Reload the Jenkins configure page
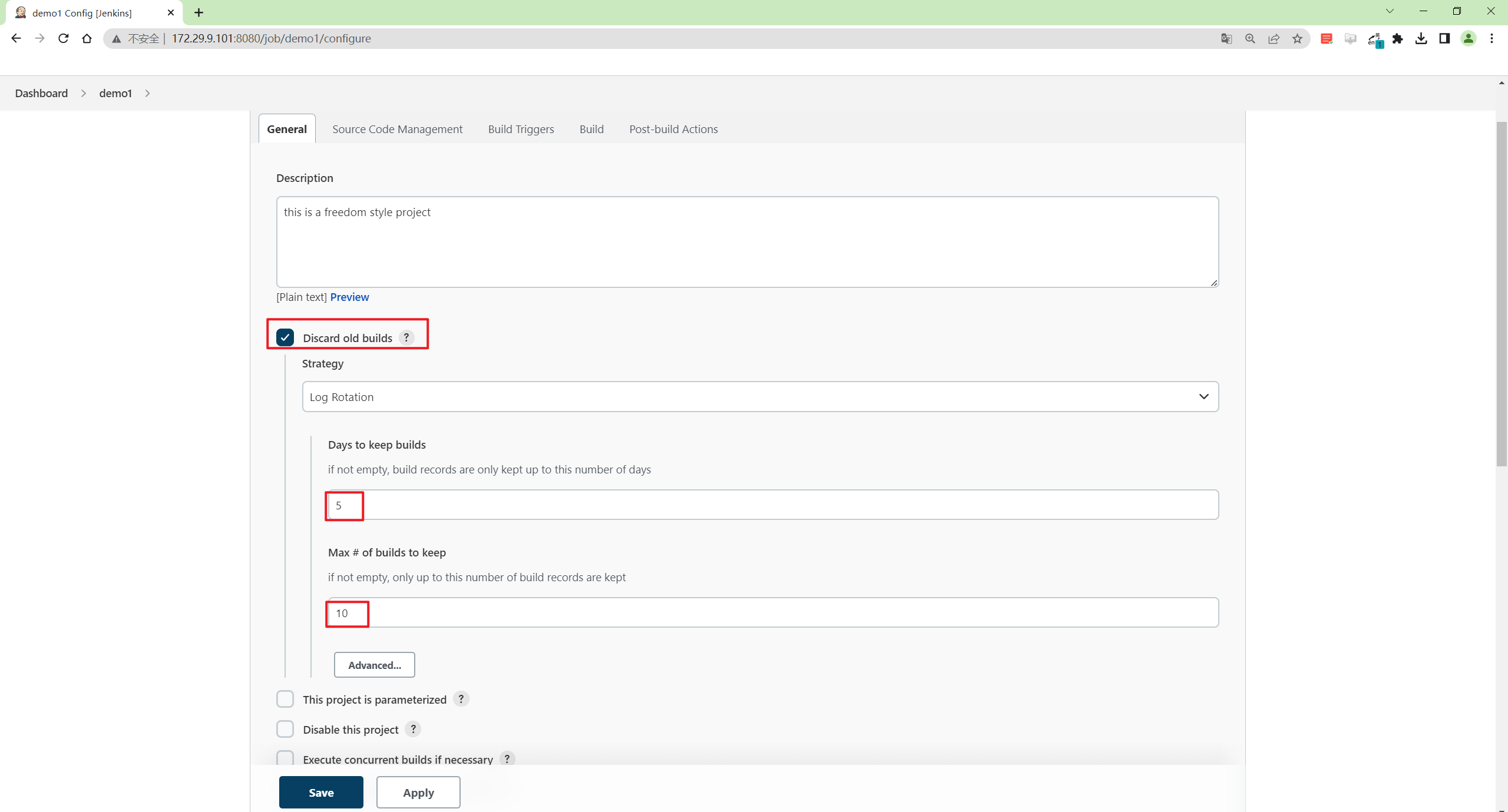 tap(63, 38)
